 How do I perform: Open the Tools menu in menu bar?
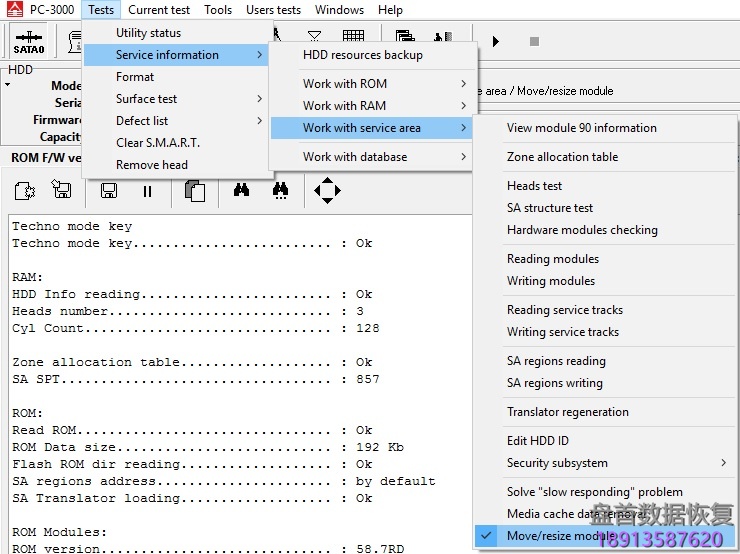click(x=218, y=10)
